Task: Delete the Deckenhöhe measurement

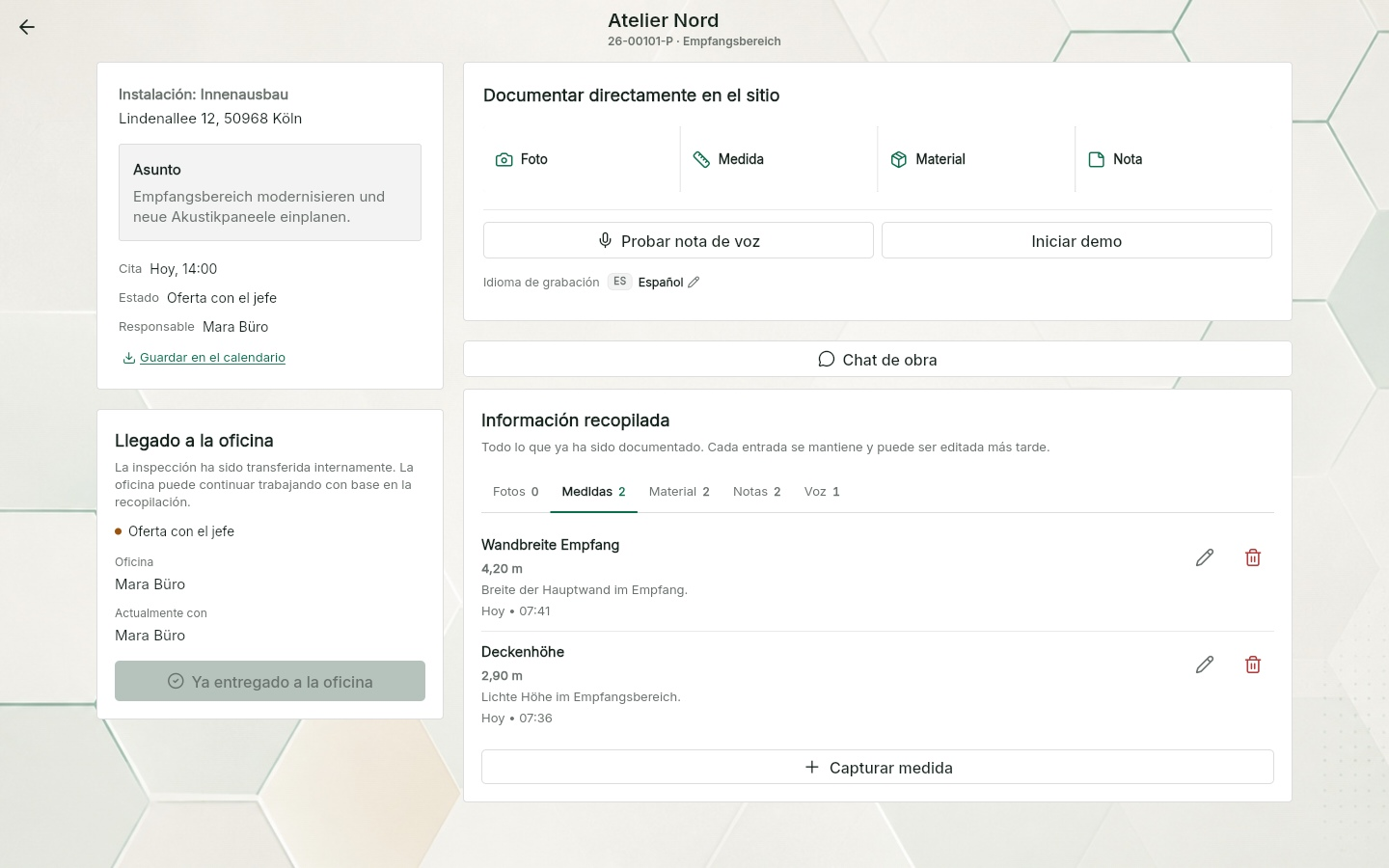Action: pyautogui.click(x=1253, y=665)
